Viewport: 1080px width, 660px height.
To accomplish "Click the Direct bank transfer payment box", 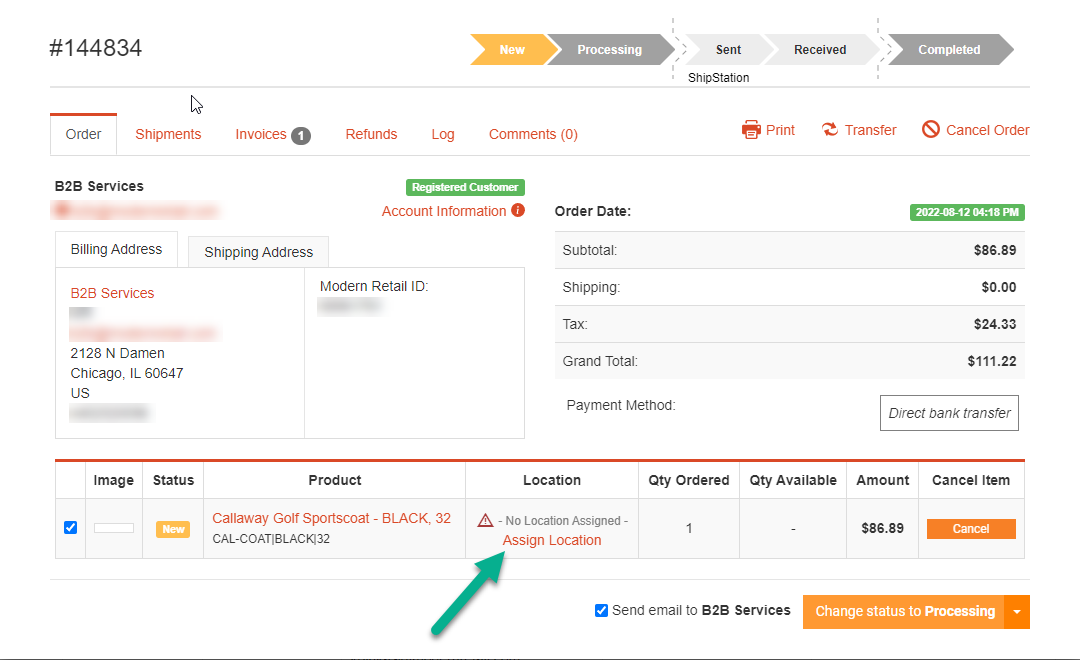I will click(x=949, y=413).
